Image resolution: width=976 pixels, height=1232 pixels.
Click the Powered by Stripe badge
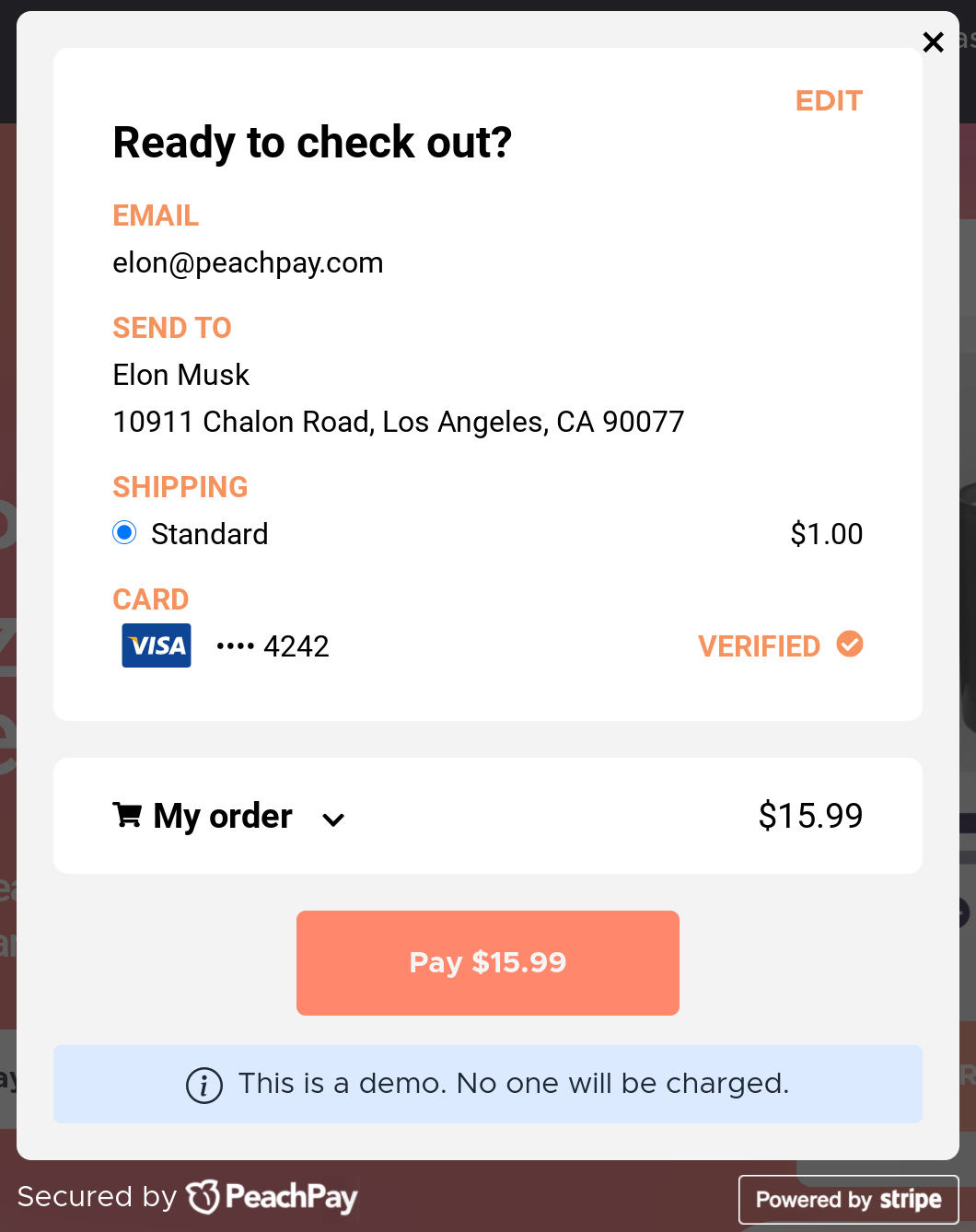tap(848, 1199)
